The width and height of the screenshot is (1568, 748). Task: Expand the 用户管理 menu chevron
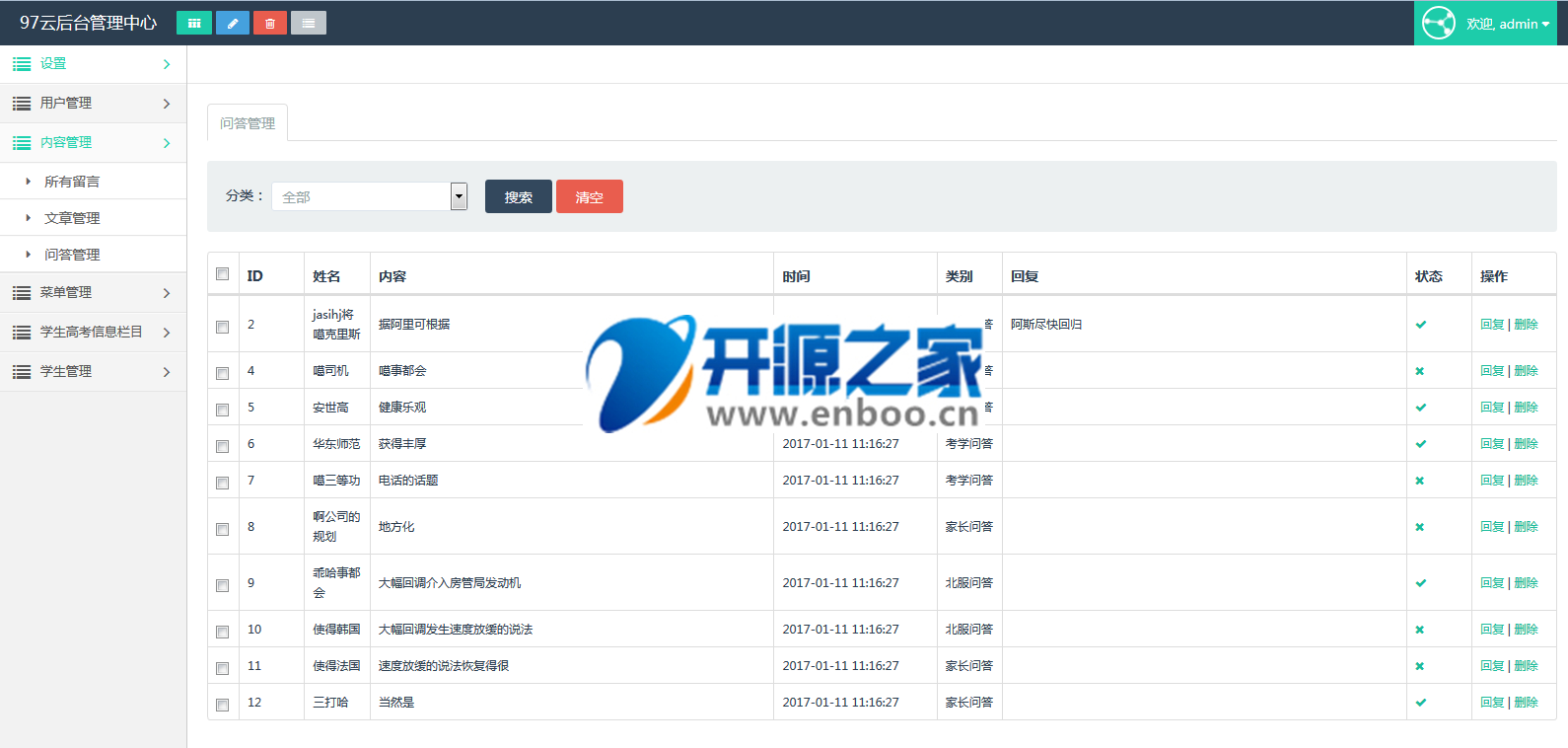pos(167,104)
